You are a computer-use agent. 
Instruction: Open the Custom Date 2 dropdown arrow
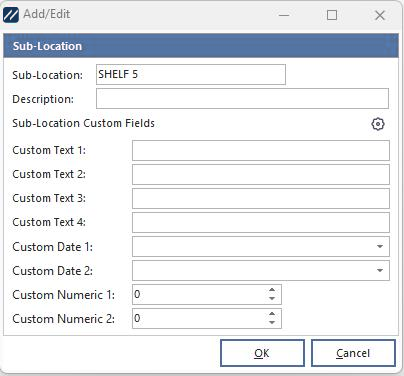click(x=380, y=270)
